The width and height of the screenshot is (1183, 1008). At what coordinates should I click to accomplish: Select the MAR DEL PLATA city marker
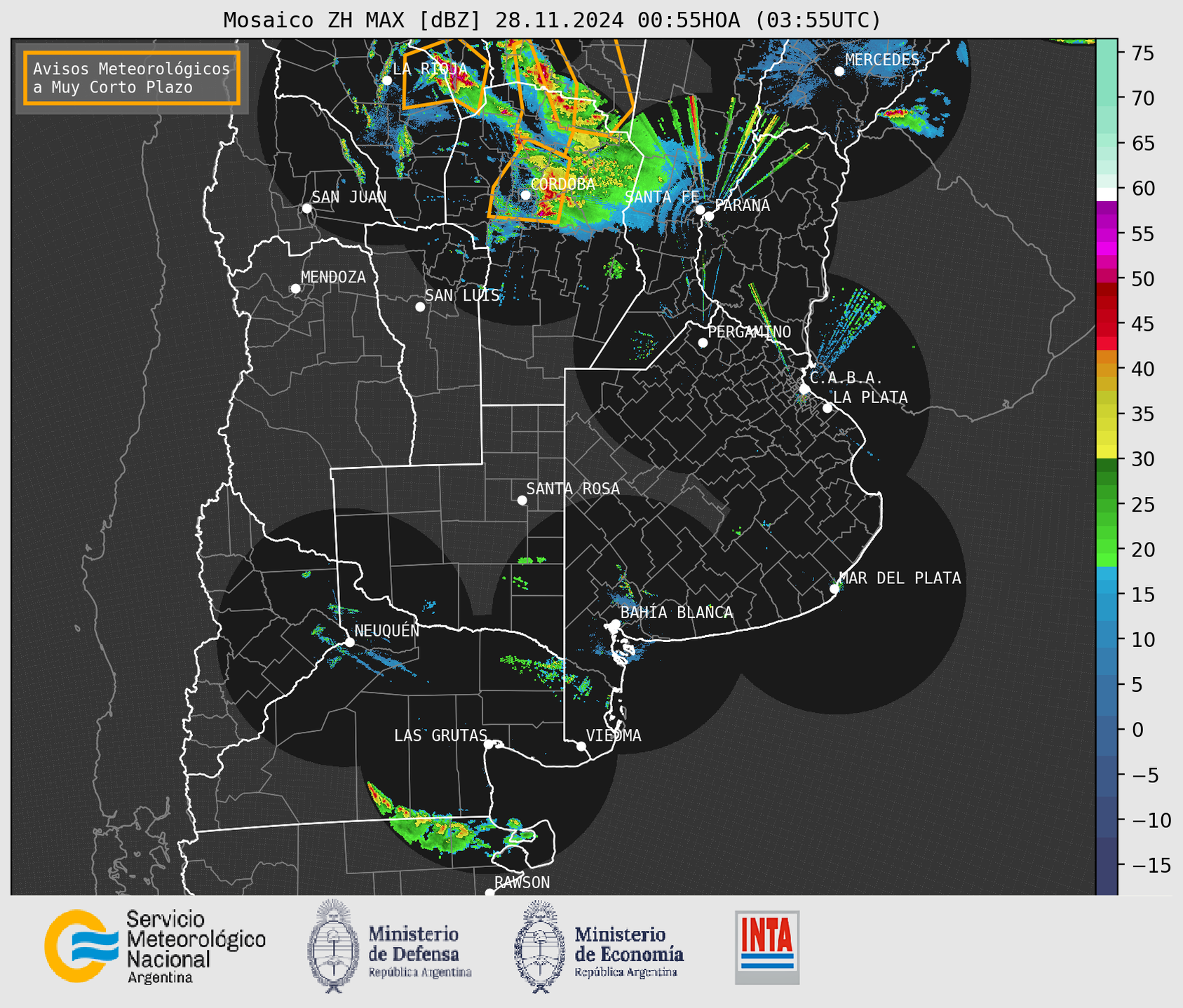834,589
